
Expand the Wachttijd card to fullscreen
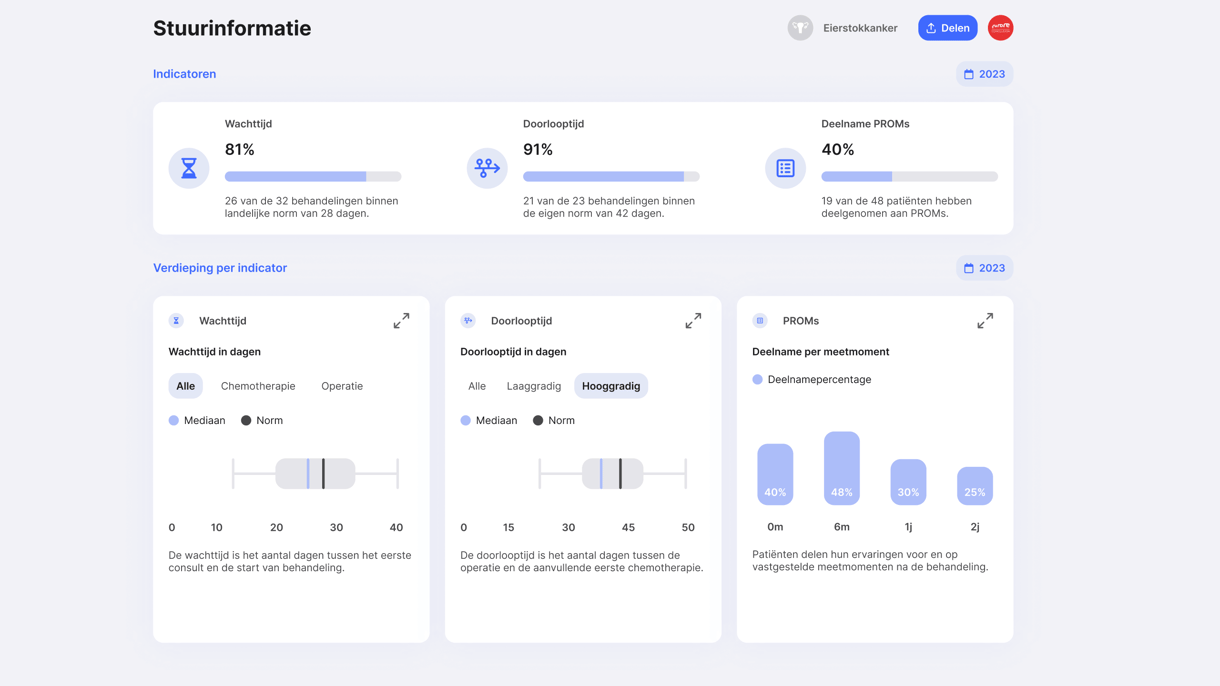pyautogui.click(x=401, y=320)
